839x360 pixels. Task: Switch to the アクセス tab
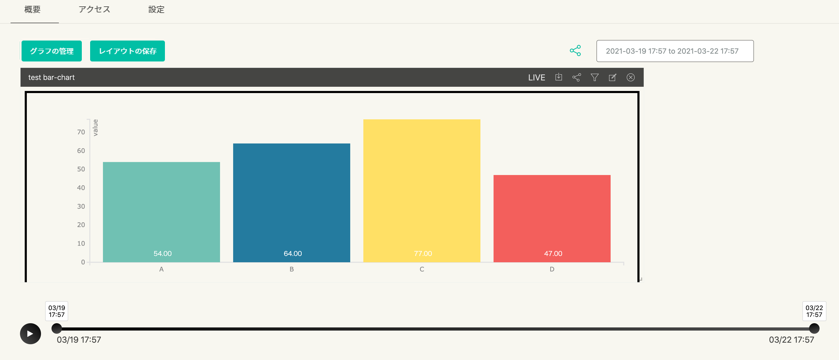tap(94, 10)
